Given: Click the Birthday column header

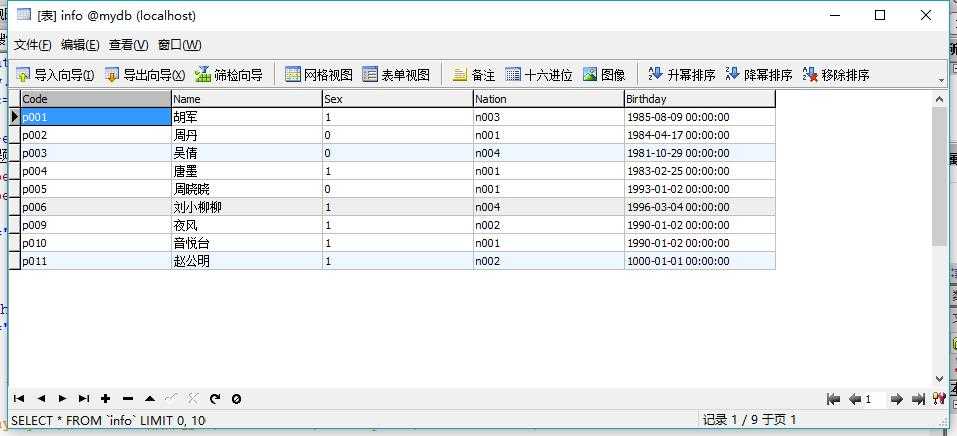Looking at the screenshot, I should pyautogui.click(x=699, y=99).
